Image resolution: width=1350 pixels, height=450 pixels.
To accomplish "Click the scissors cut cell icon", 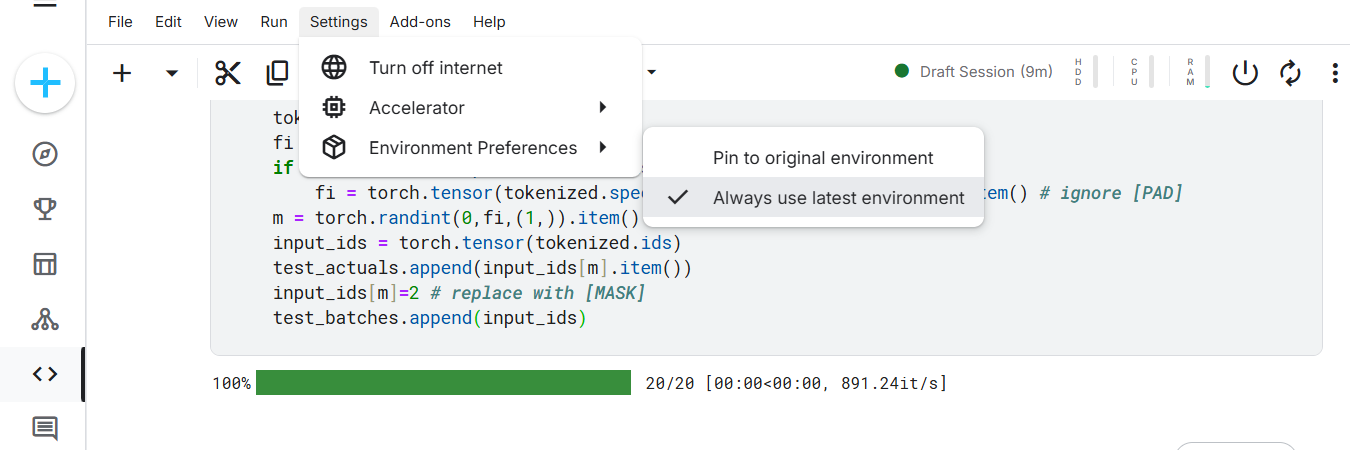I will [228, 73].
